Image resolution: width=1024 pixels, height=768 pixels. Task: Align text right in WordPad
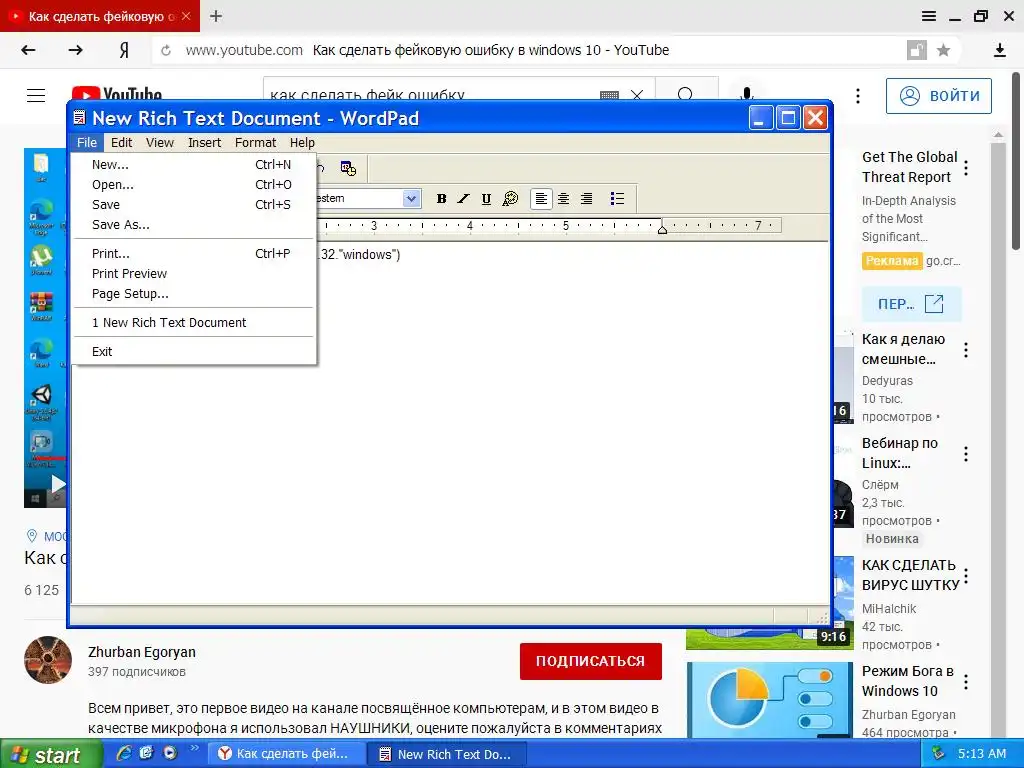pos(586,199)
